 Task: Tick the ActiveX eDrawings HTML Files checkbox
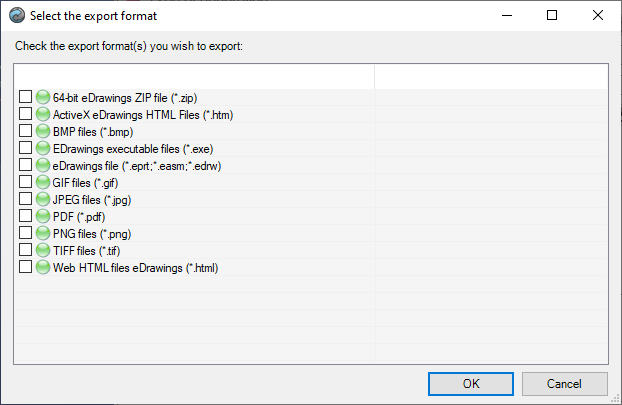(26, 114)
